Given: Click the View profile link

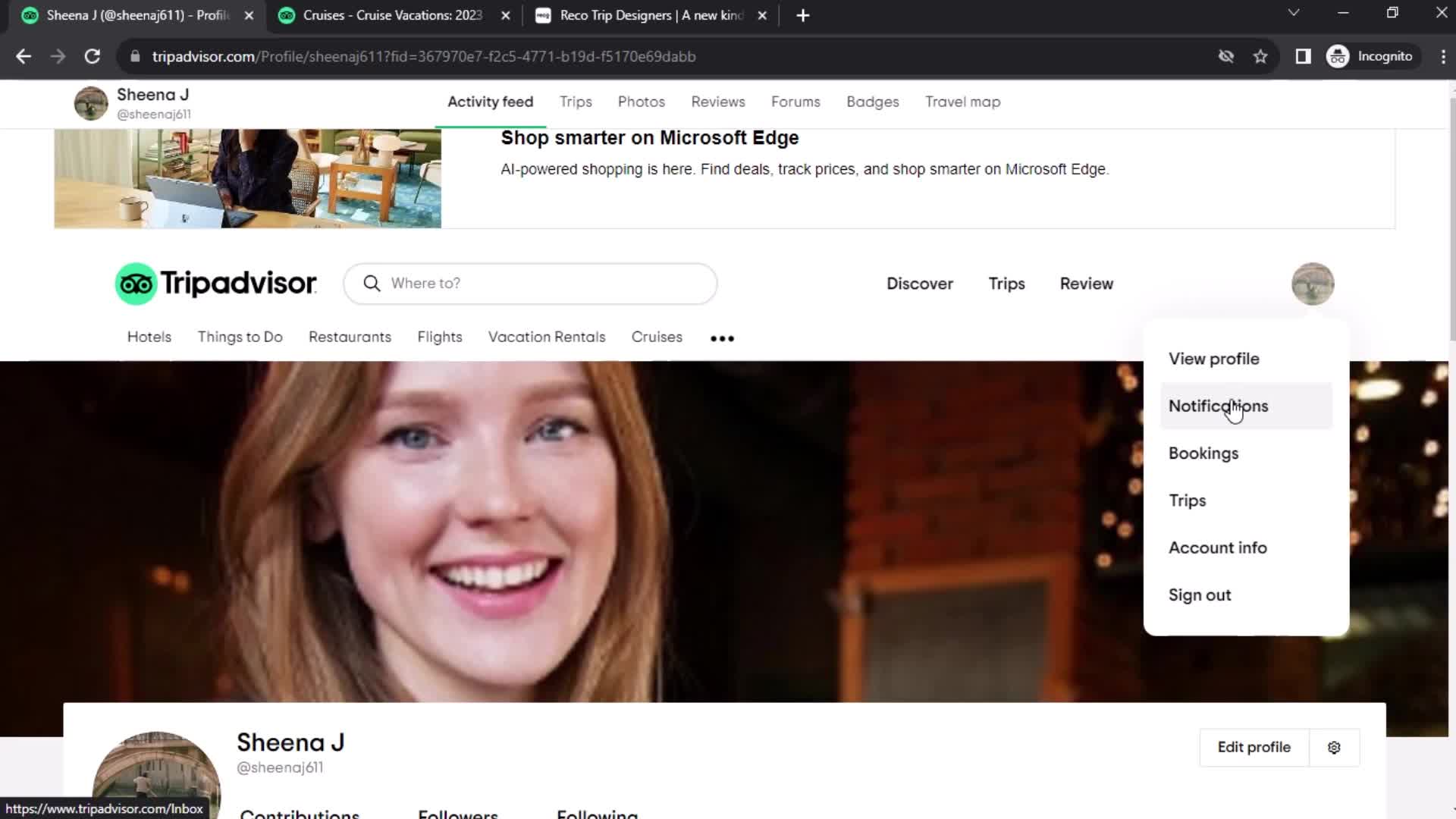Looking at the screenshot, I should [x=1214, y=358].
